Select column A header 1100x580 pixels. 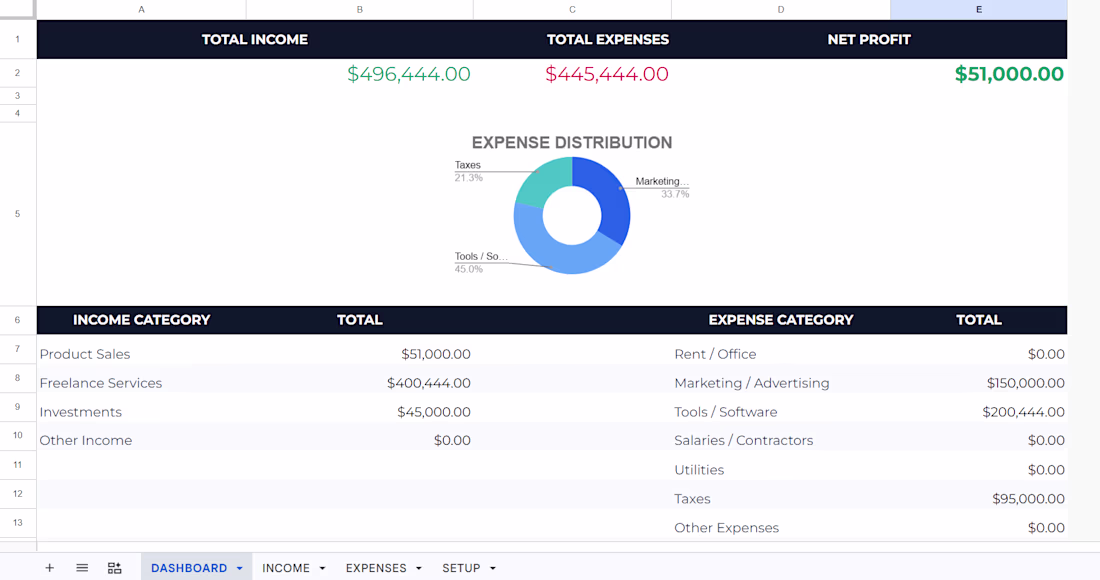pyautogui.click(x=142, y=9)
